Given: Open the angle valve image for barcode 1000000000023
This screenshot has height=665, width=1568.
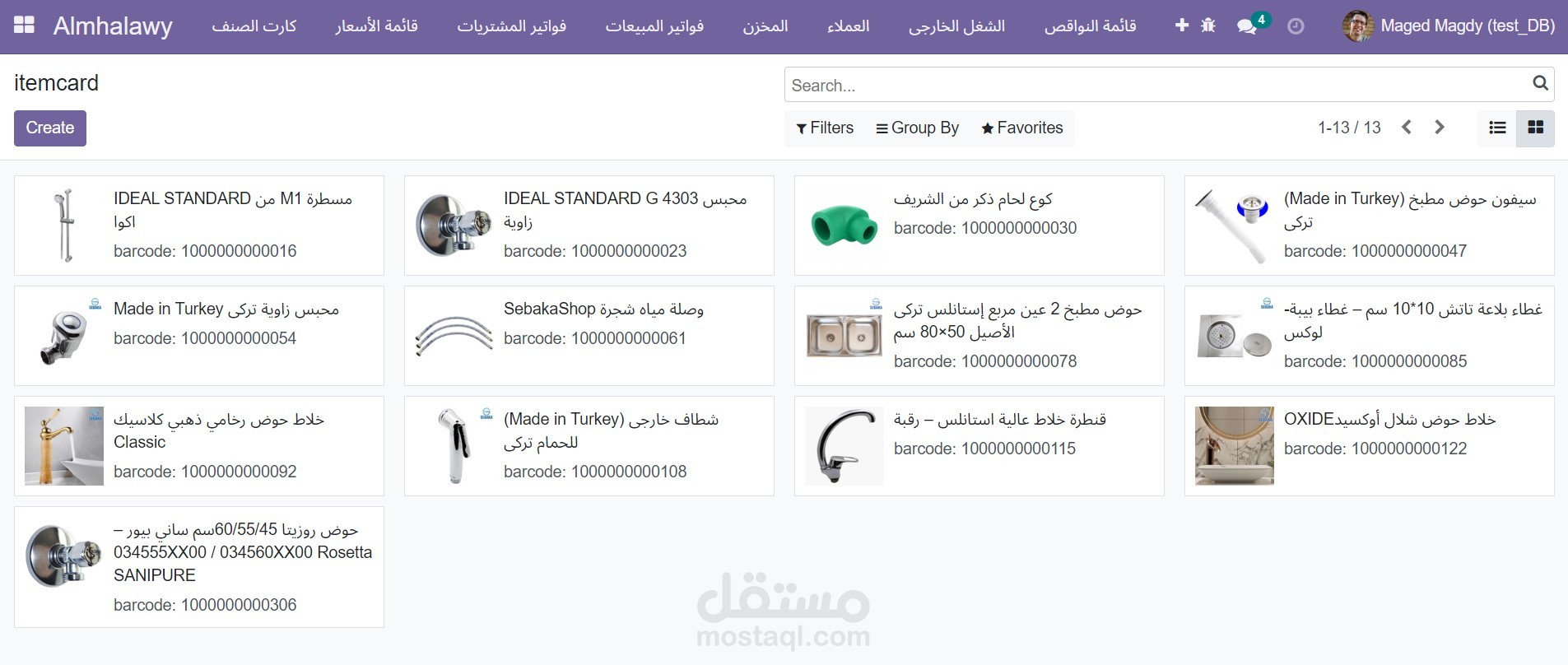Looking at the screenshot, I should (x=454, y=226).
